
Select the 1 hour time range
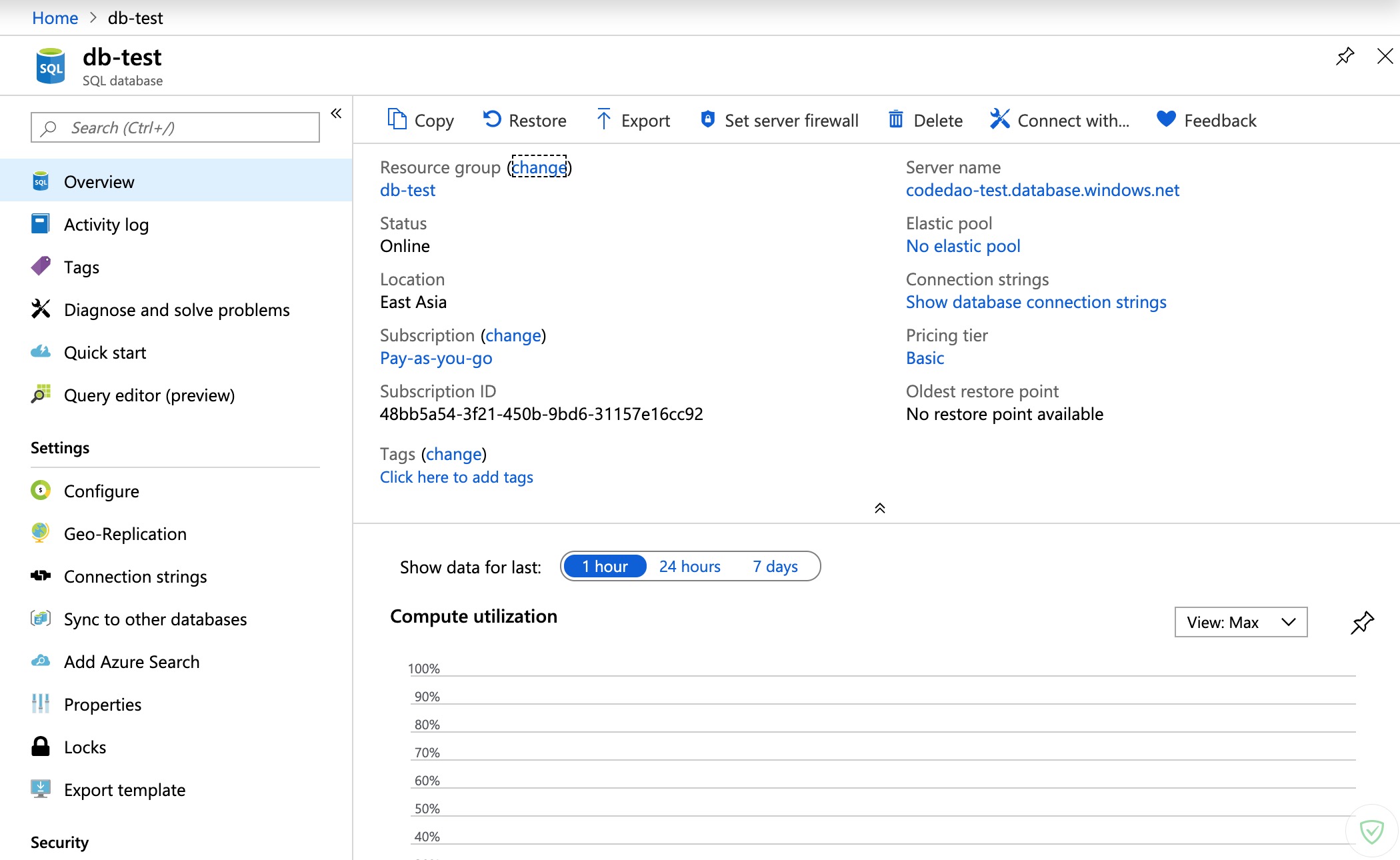605,567
